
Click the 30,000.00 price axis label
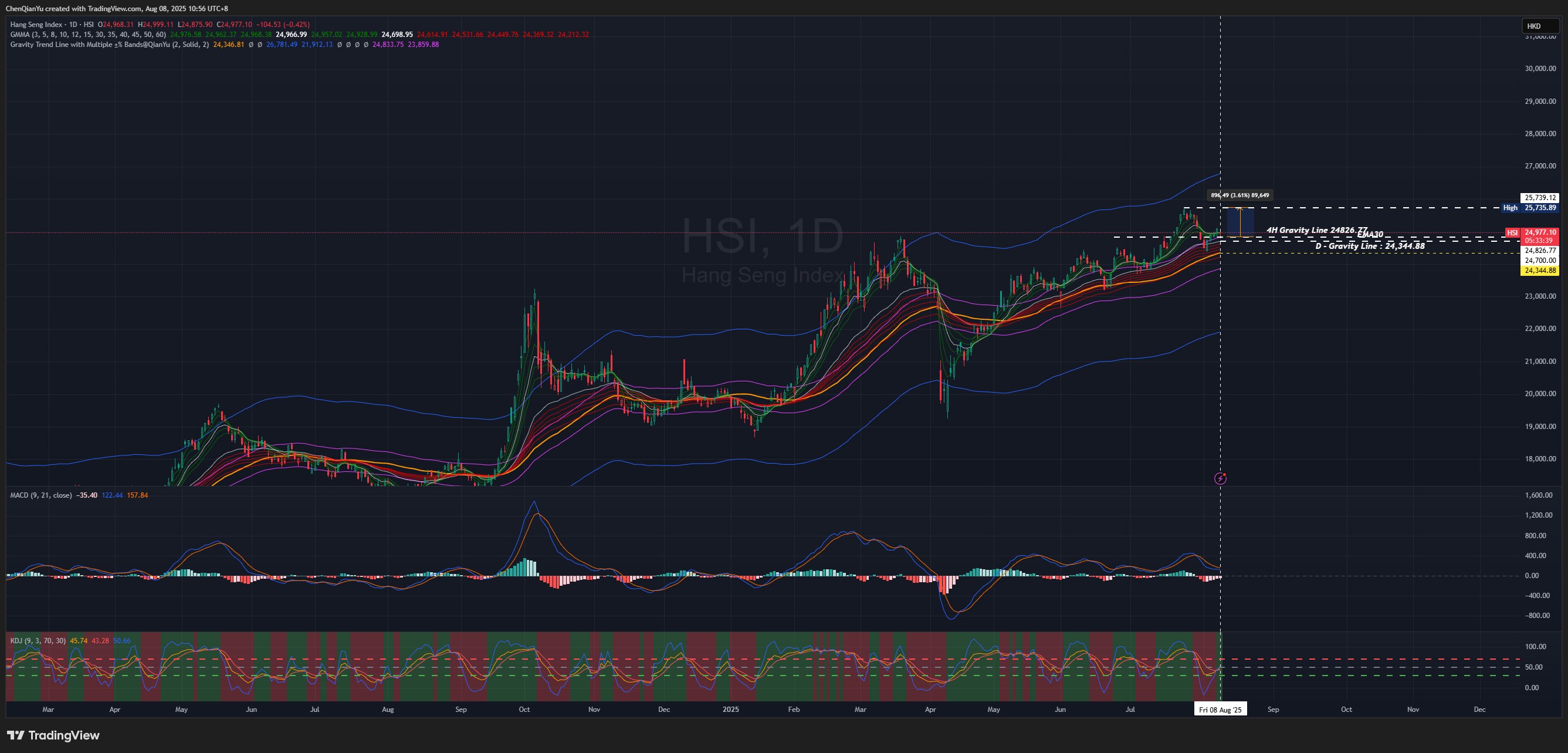(1540, 68)
